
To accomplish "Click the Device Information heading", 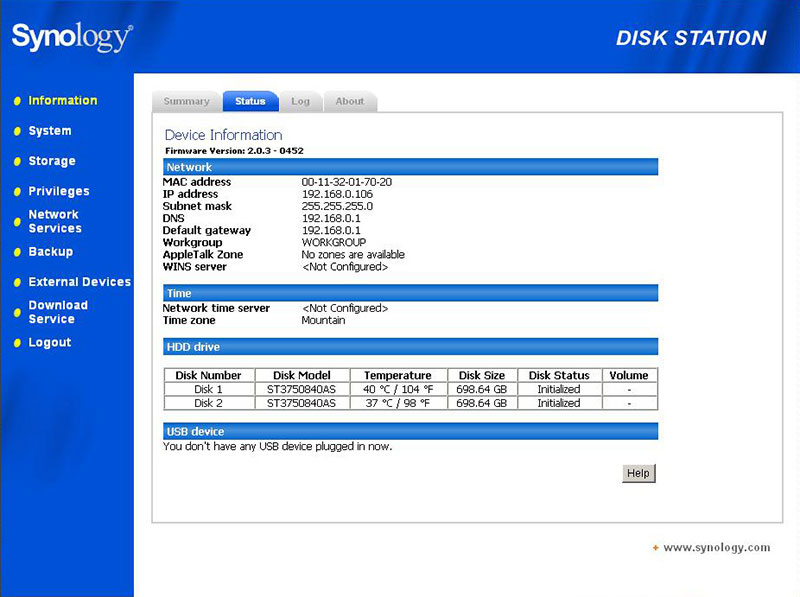I will point(223,135).
